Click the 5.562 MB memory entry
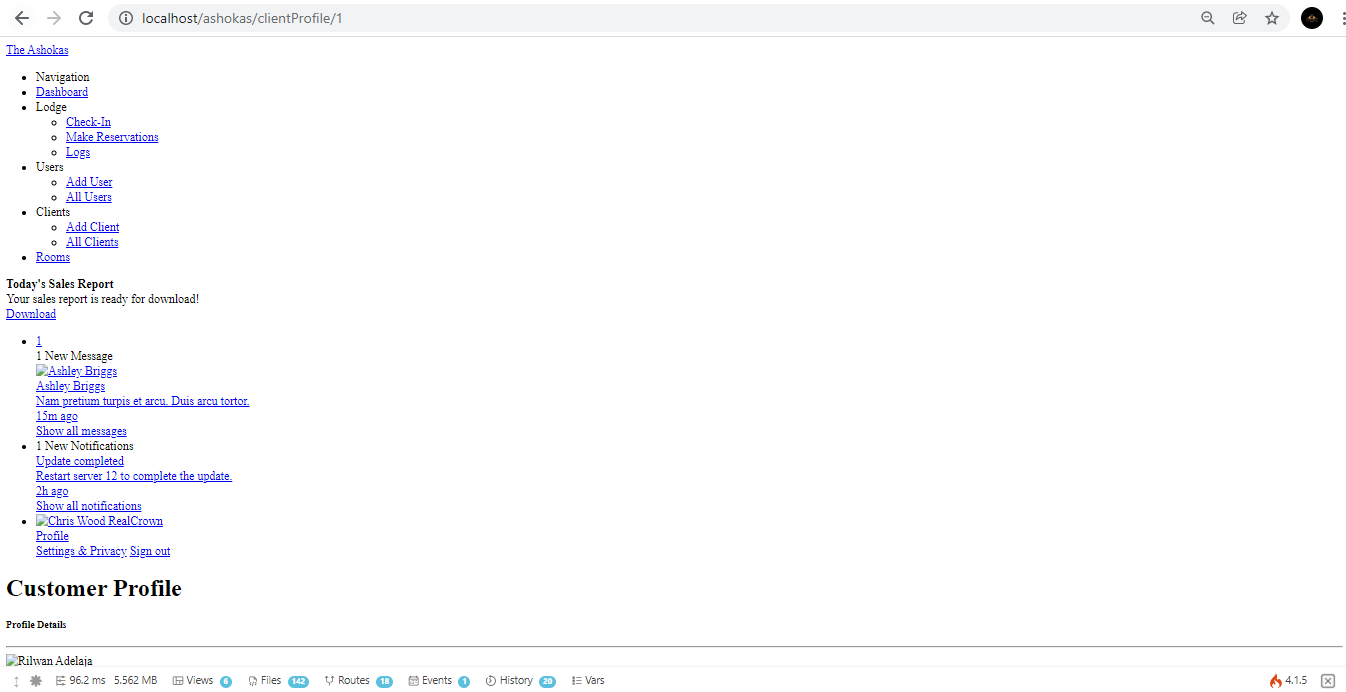 coord(135,681)
